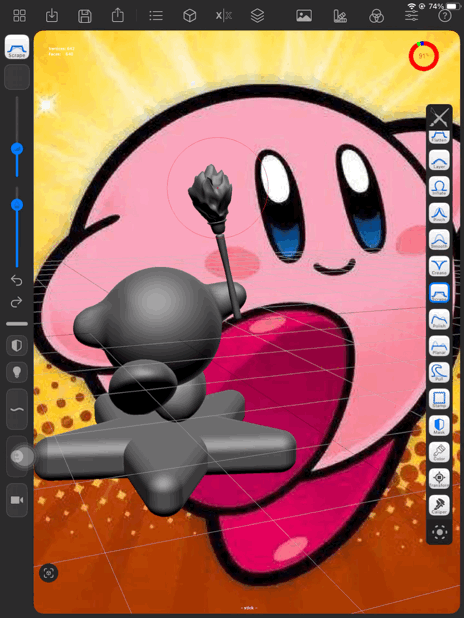
Task: Open the objects list icon
Action: pos(156,16)
